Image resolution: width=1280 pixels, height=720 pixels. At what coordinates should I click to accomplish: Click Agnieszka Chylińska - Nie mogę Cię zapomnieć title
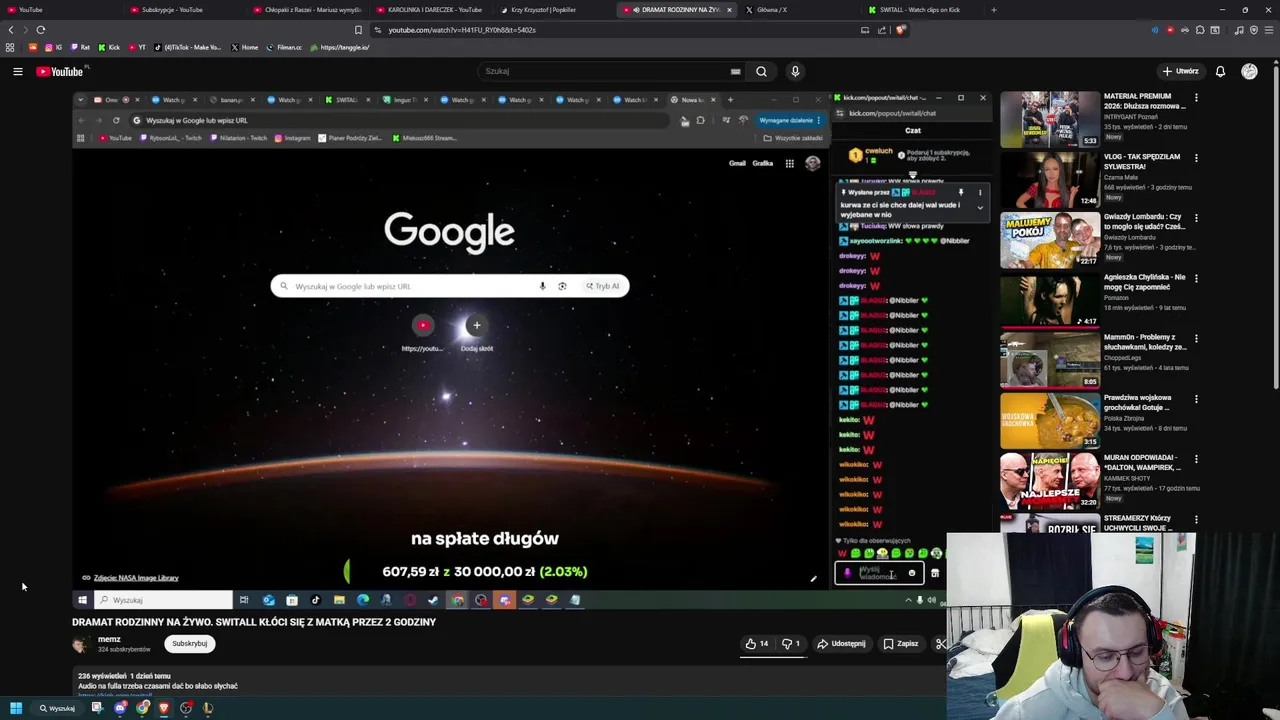1145,282
